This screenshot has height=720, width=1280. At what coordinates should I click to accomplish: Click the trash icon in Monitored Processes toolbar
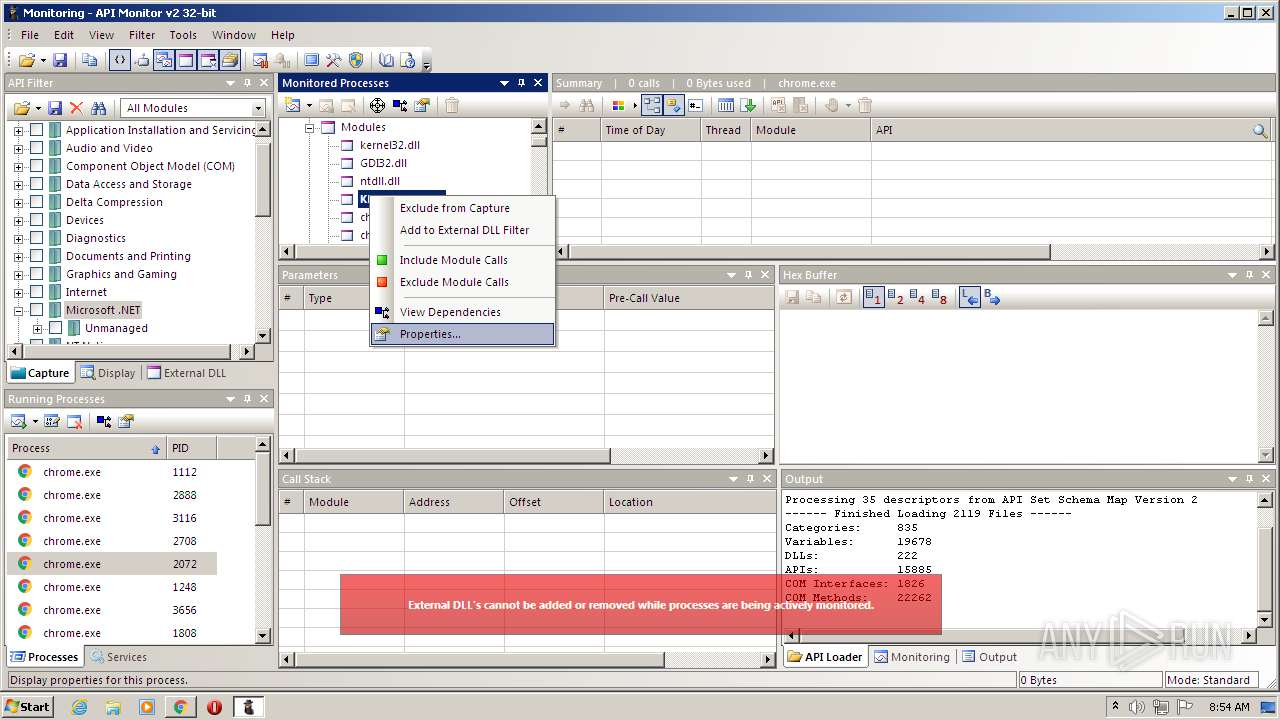[452, 105]
